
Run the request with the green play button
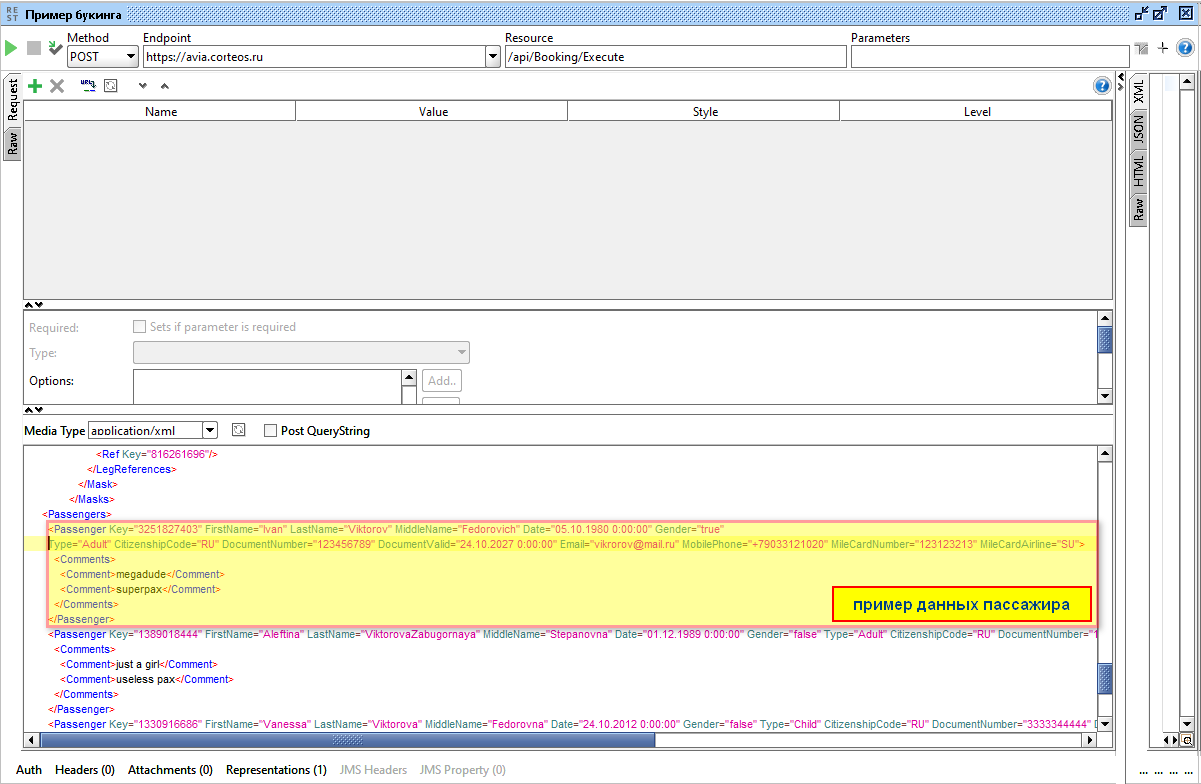click(11, 48)
